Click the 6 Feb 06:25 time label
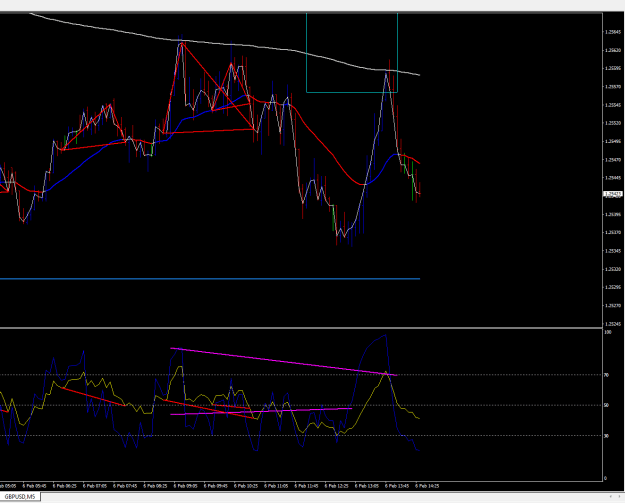625x503 pixels. click(x=65, y=486)
